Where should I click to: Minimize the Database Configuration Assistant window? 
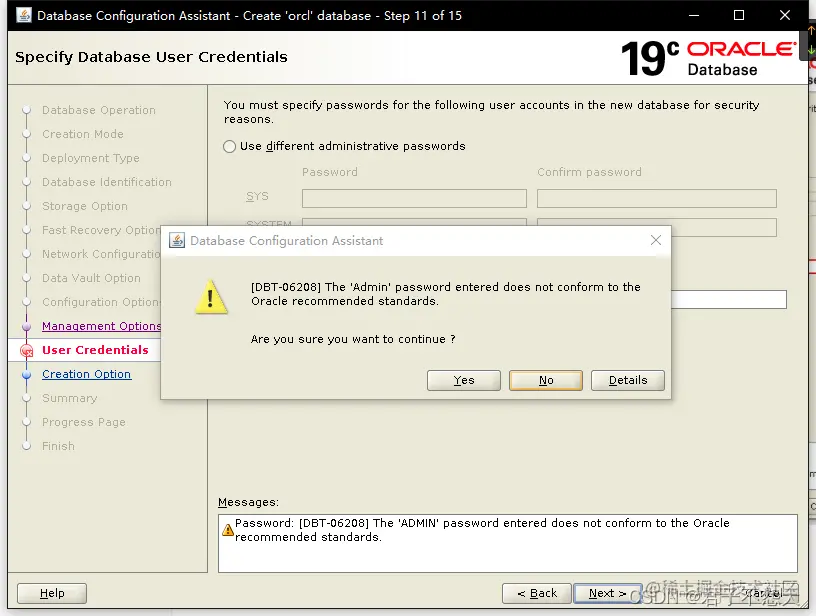point(694,15)
